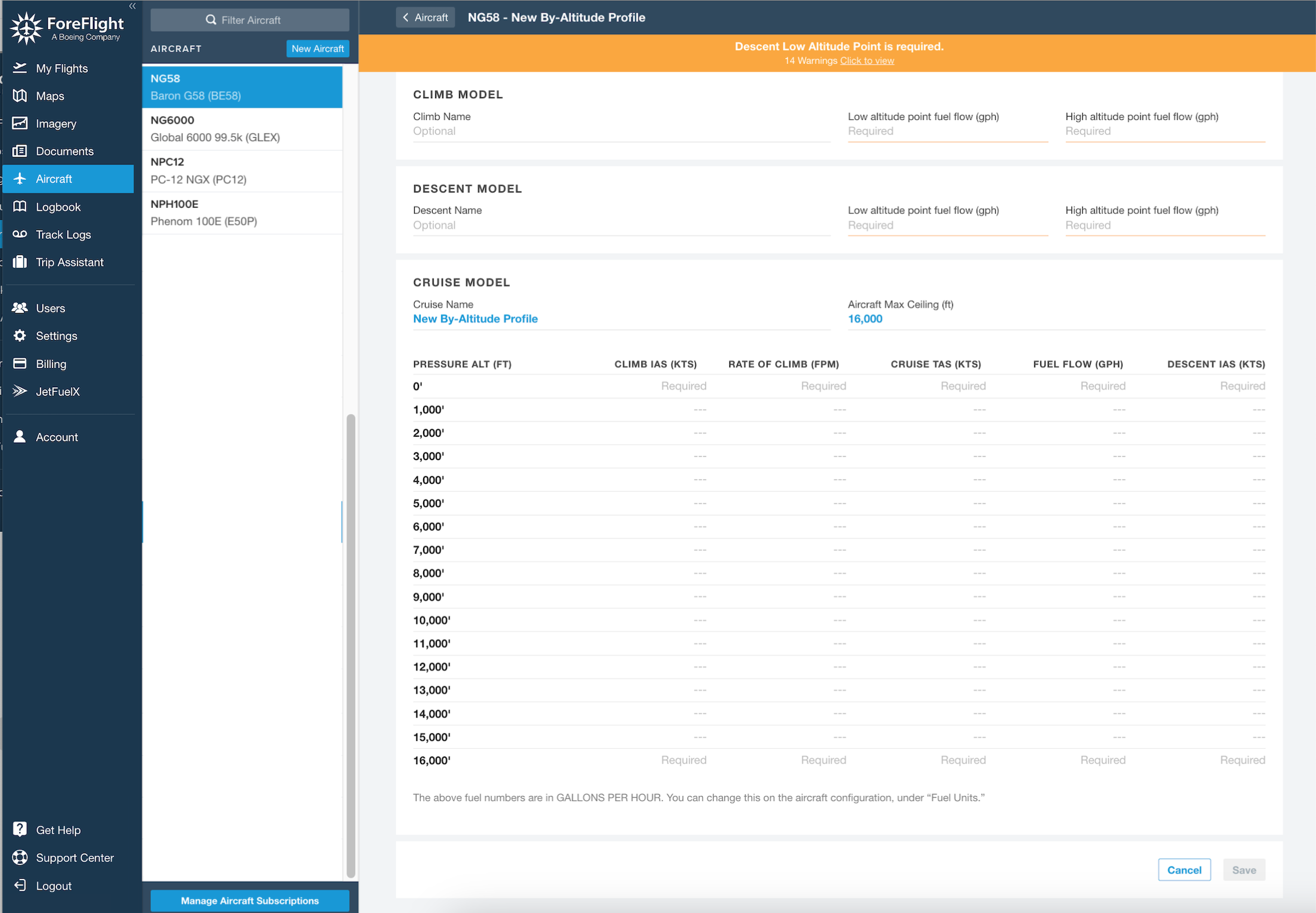Click Descent low altitude fuel flow field
Viewport: 1316px width, 913px height.
click(x=947, y=225)
